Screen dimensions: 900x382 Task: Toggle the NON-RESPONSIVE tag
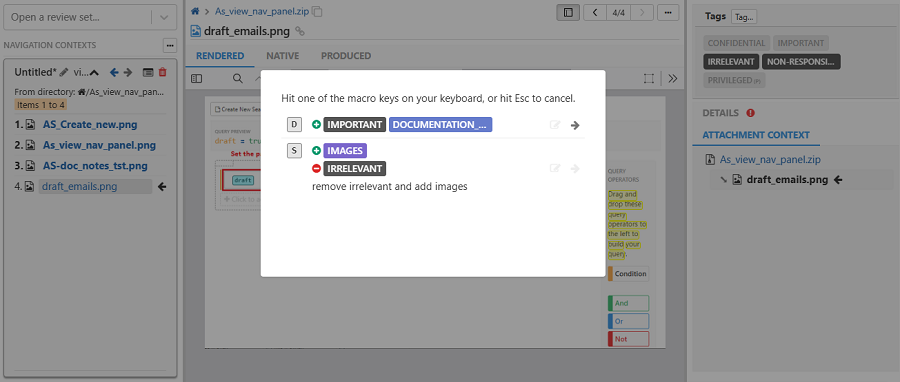pos(801,61)
